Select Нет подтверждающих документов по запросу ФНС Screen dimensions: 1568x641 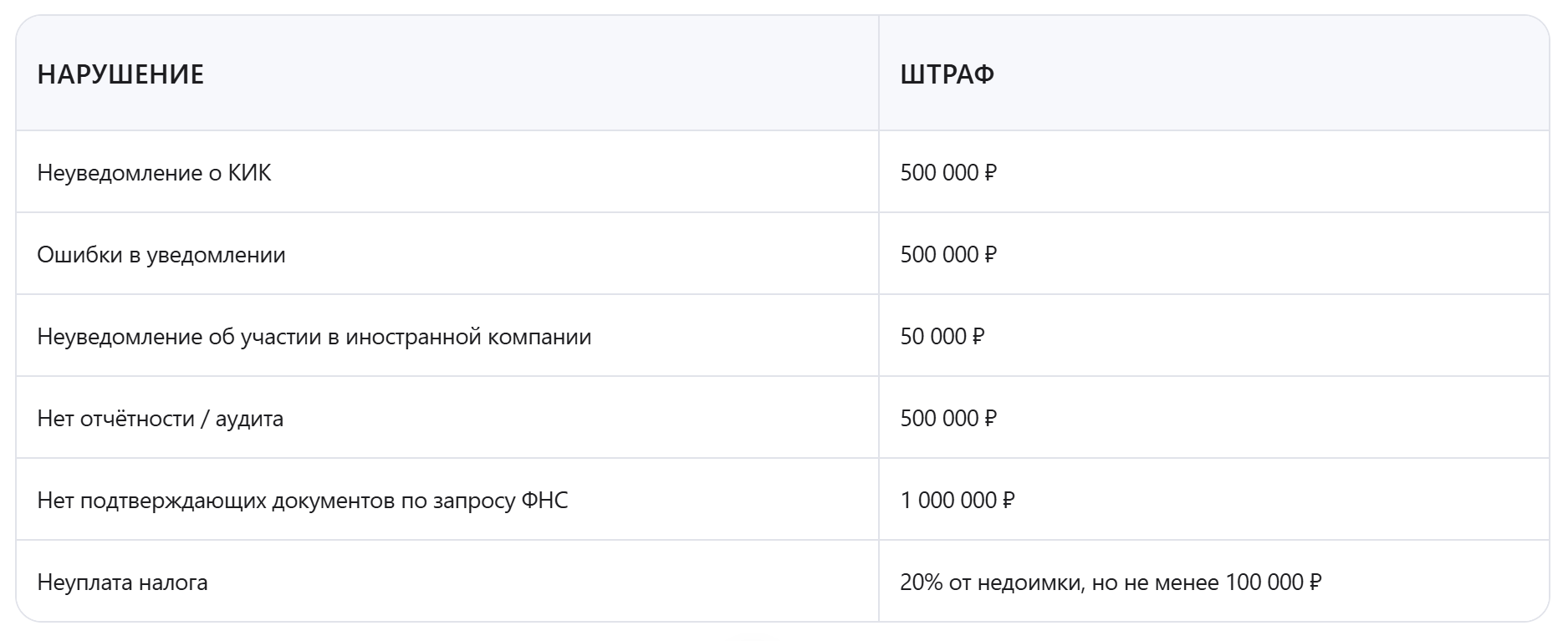point(302,501)
